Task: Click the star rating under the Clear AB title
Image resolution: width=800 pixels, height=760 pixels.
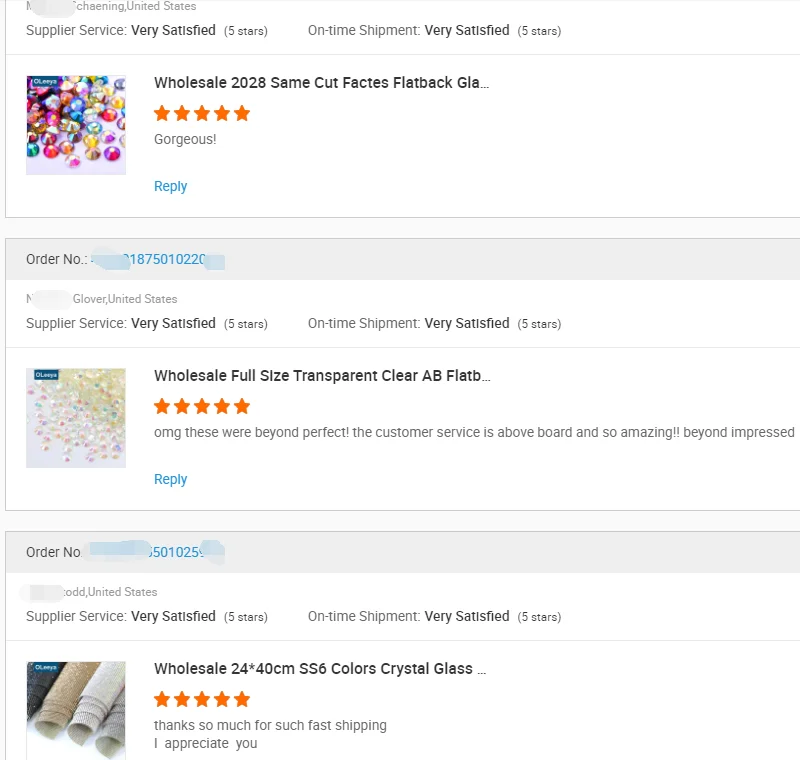Action: (202, 406)
